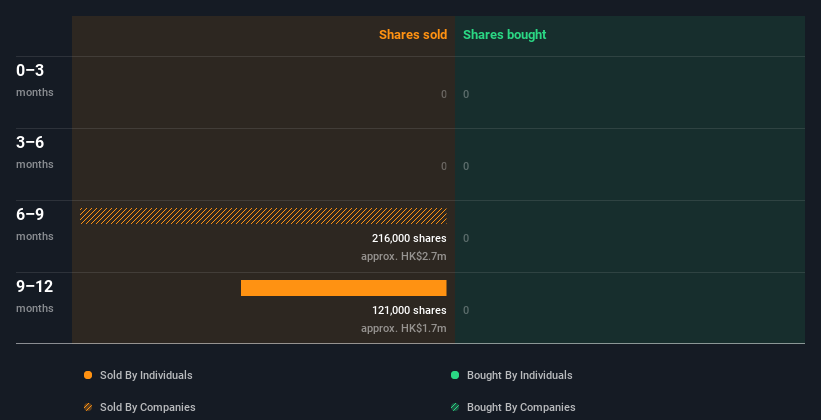This screenshot has height=420, width=821.
Task: Click the orange Sold By Individuals legend dot
Action: [x=88, y=375]
